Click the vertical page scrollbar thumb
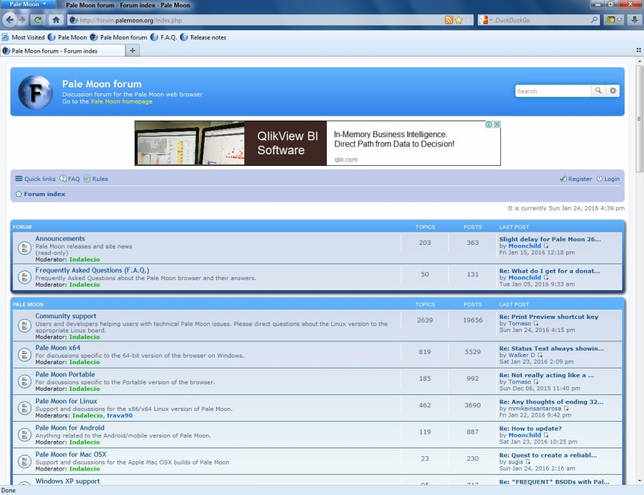The image size is (644, 495). [x=639, y=119]
